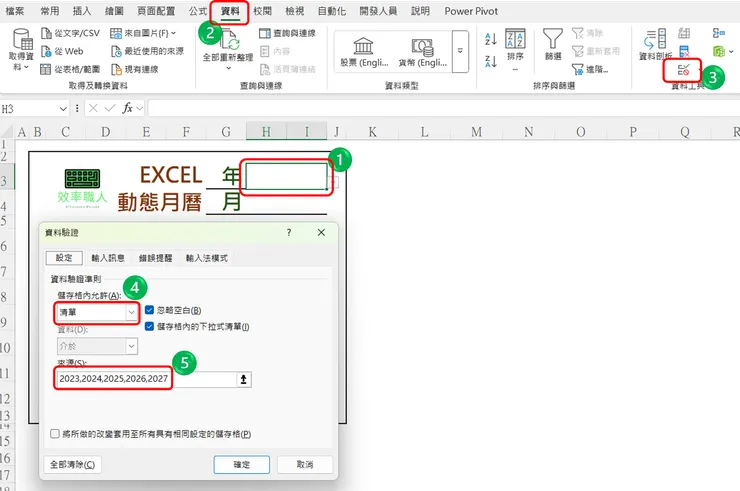Viewport: 740px width, 491px height.
Task: Click 全部清除 button
Action: tap(72, 465)
